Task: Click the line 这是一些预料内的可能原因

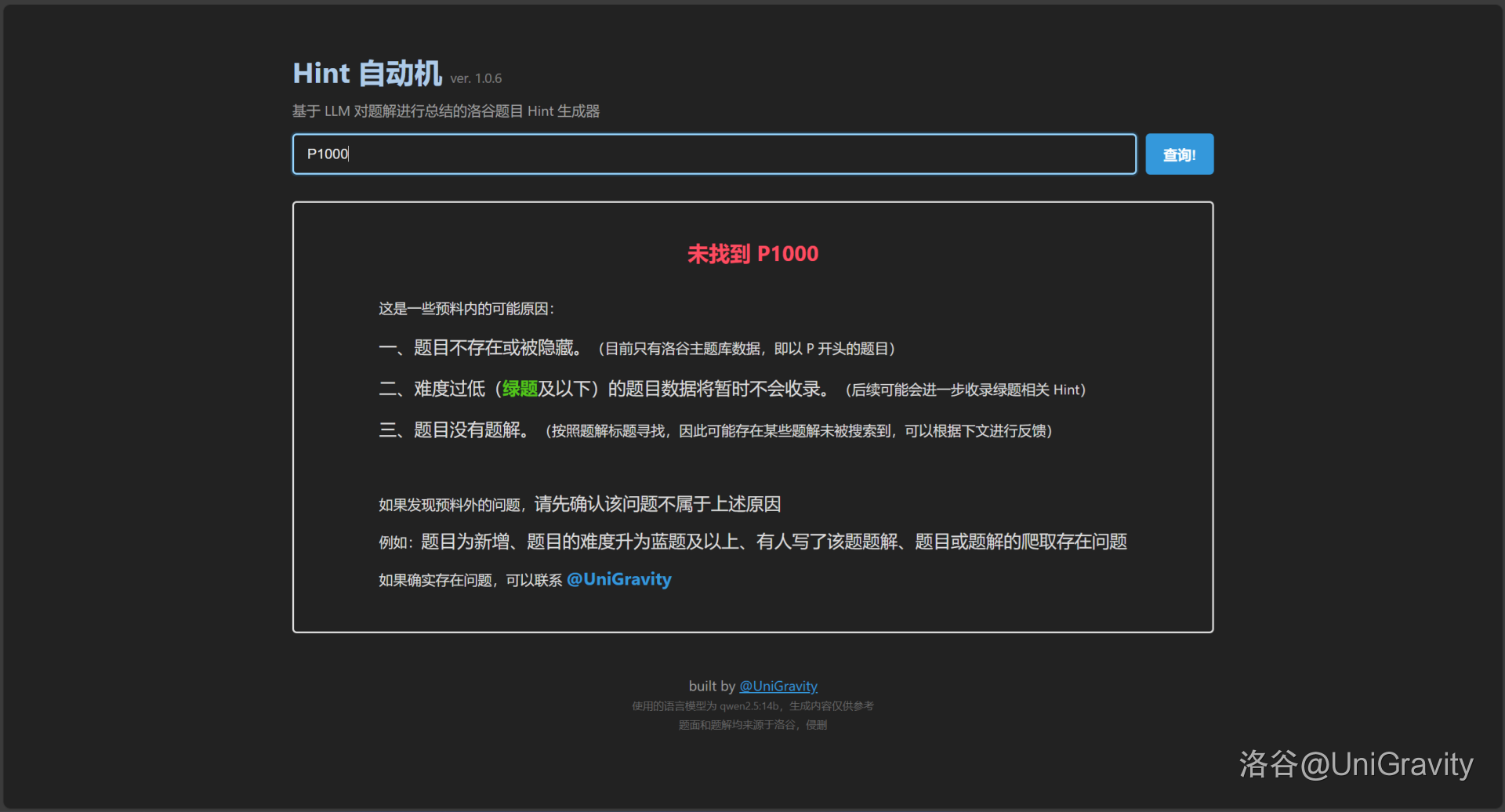Action: 466,309
